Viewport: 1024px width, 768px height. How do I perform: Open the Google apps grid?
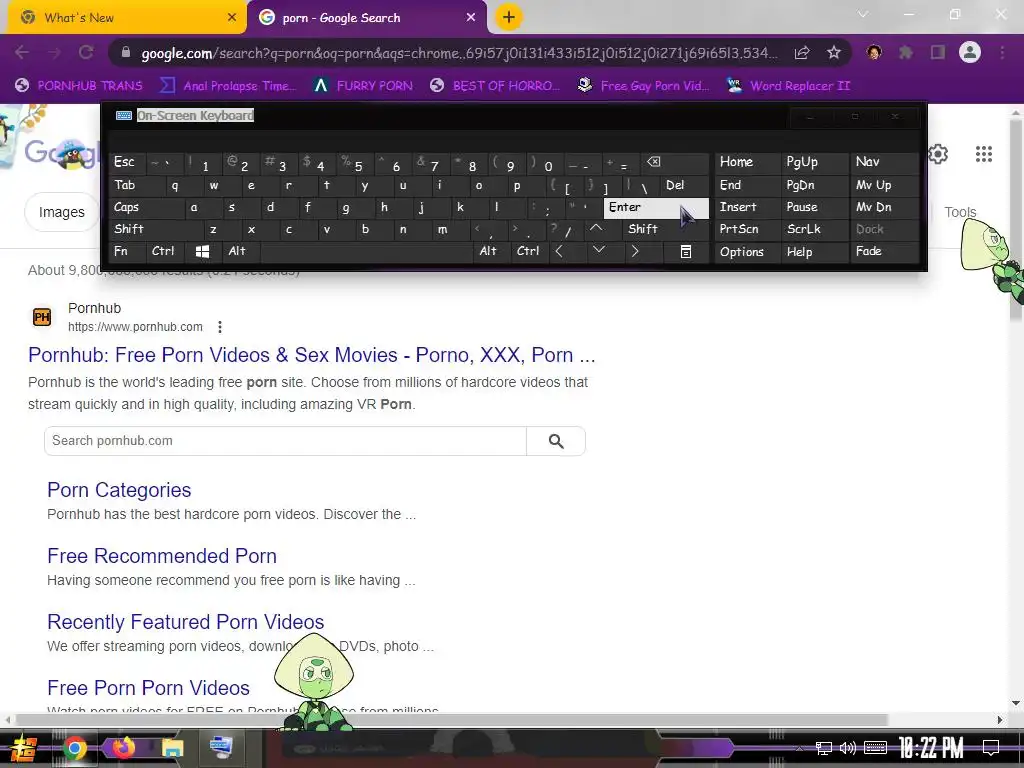point(984,154)
